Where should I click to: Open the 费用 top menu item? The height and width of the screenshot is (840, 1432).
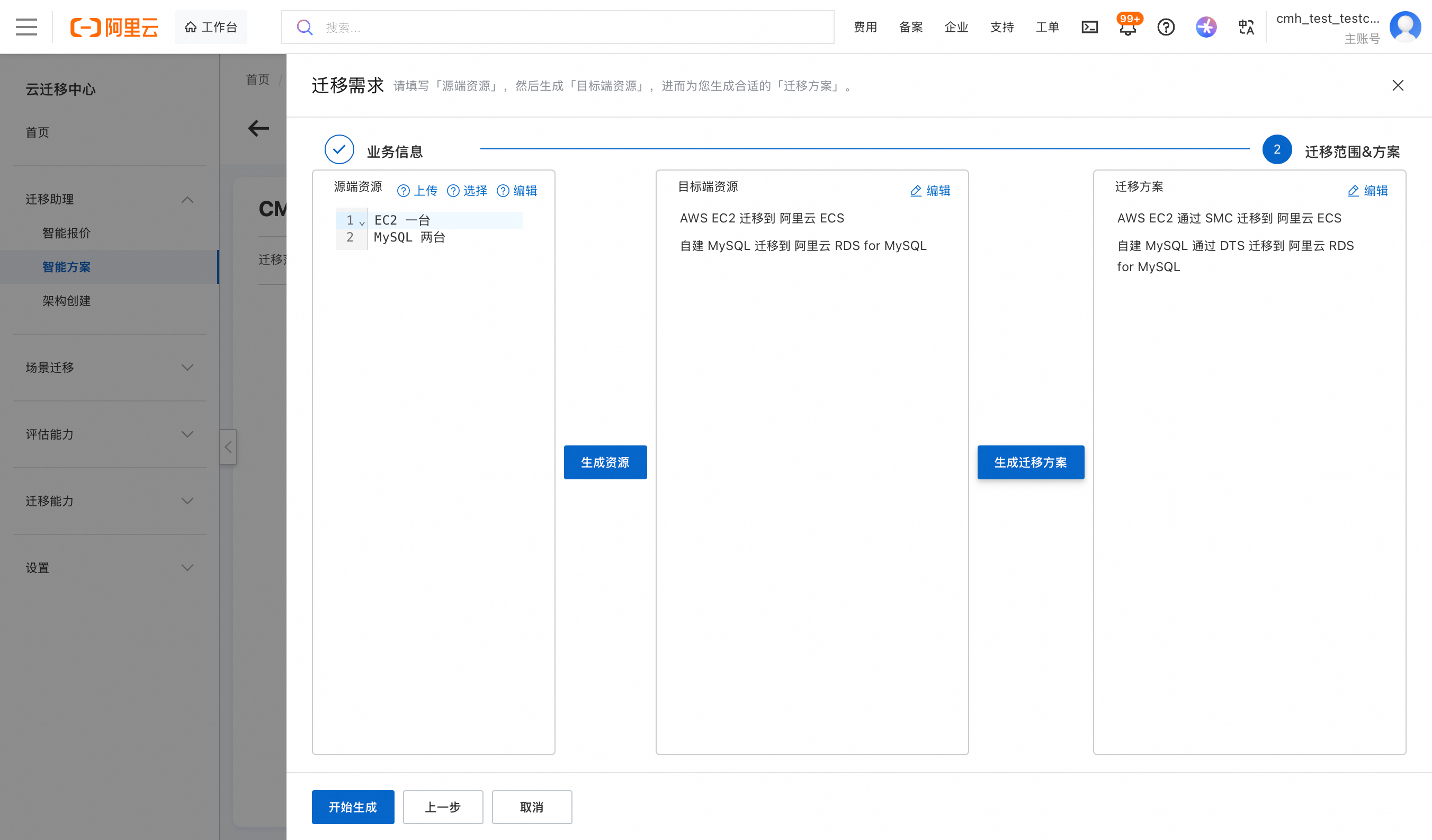(x=865, y=26)
